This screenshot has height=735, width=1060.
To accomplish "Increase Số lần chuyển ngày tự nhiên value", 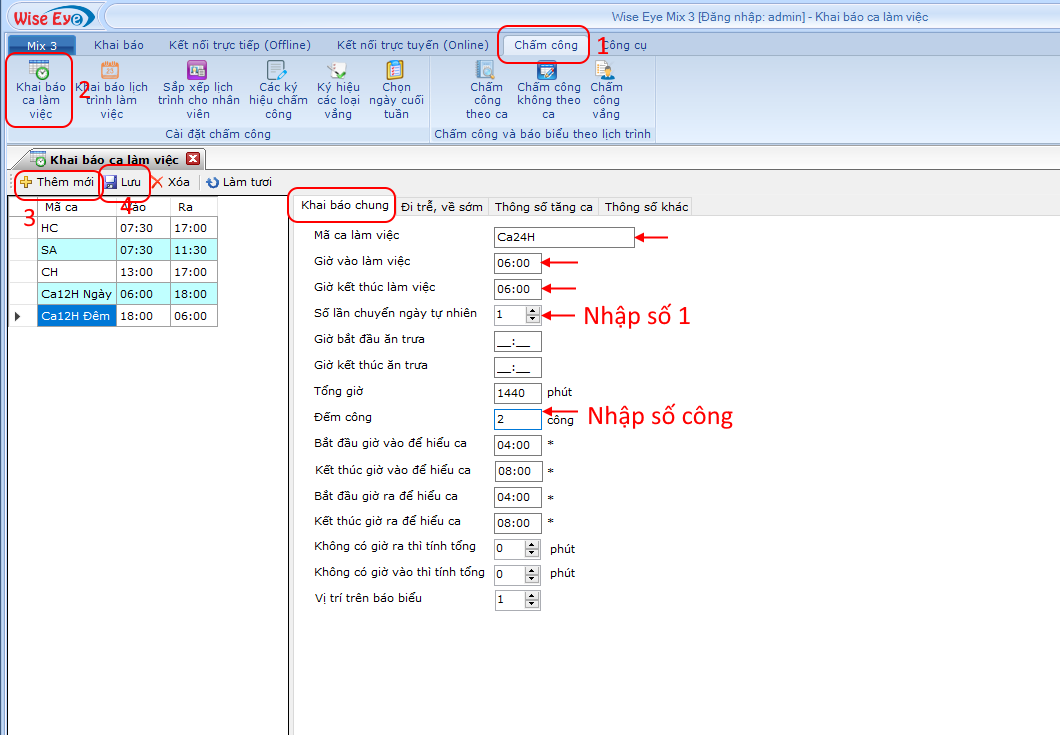I will pos(533,310).
